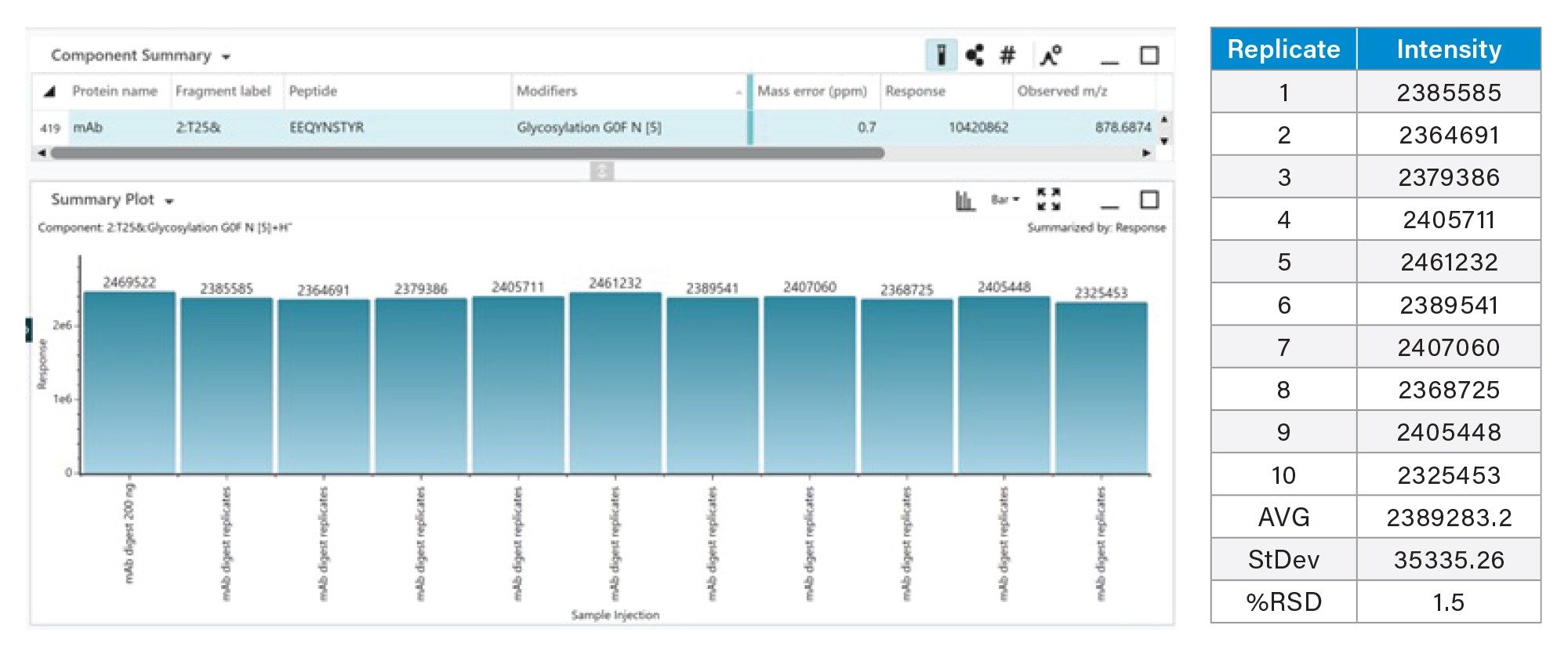Click the share nodes icon in Component Summary
The image size is (1568, 654).
point(975,55)
